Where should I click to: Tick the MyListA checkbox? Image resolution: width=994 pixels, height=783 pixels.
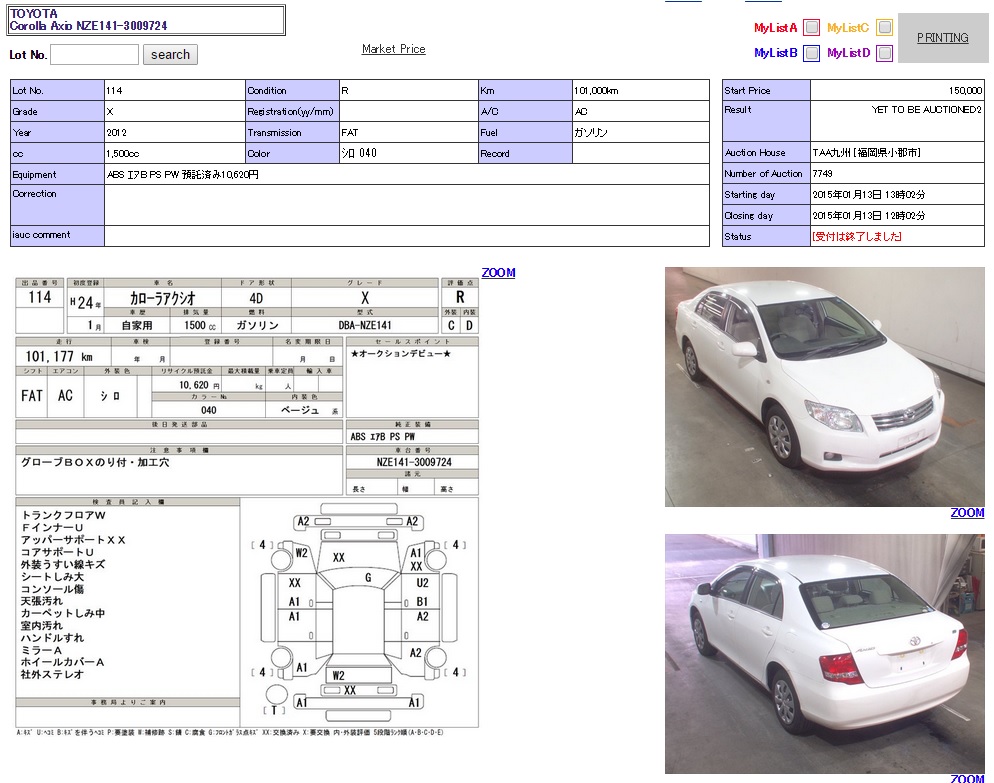(x=812, y=28)
